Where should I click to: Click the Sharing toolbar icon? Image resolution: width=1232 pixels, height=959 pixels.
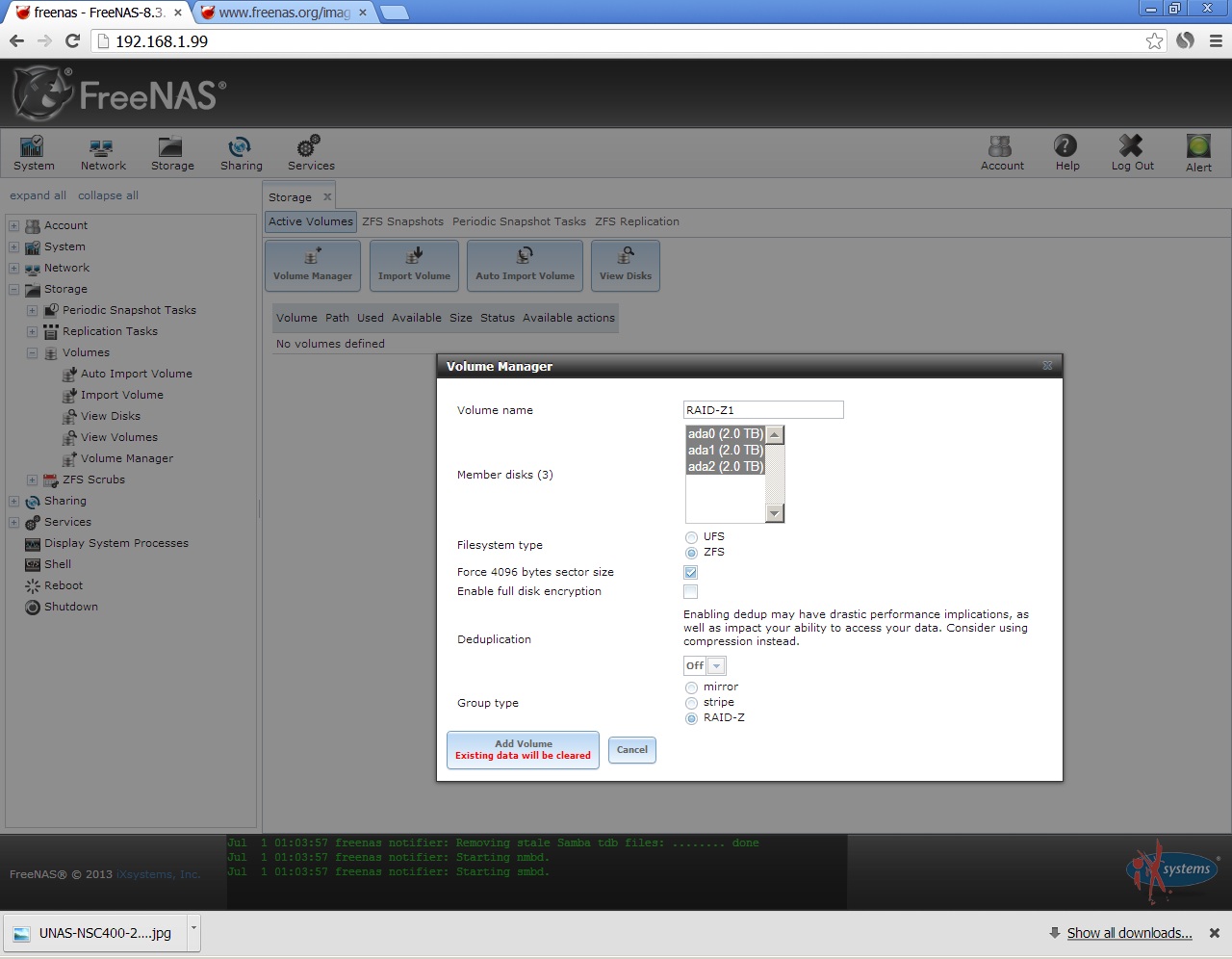(x=241, y=152)
